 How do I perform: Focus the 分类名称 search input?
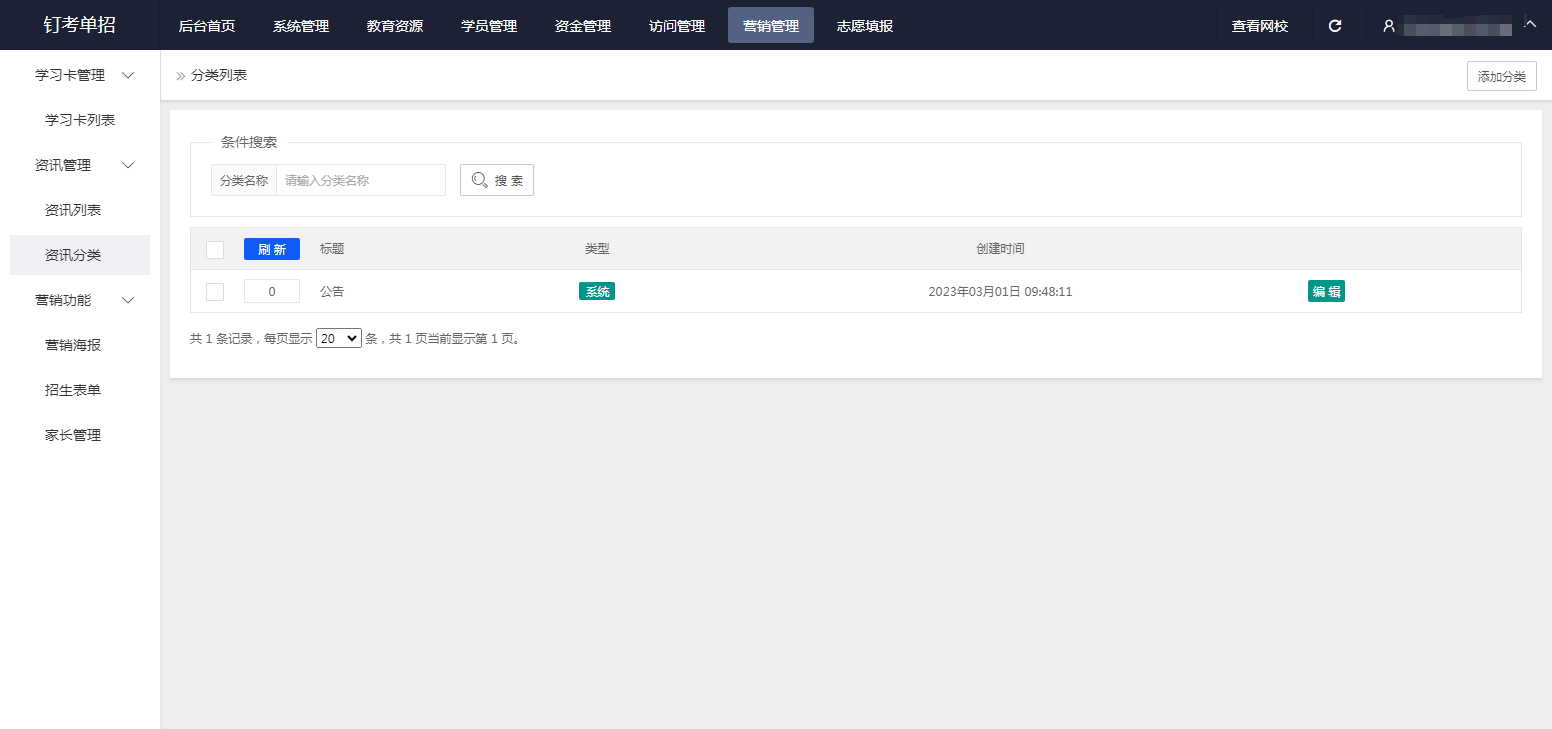tap(361, 180)
